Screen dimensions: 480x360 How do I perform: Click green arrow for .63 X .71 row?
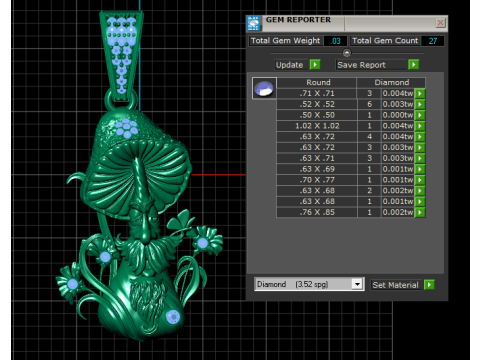(420, 158)
